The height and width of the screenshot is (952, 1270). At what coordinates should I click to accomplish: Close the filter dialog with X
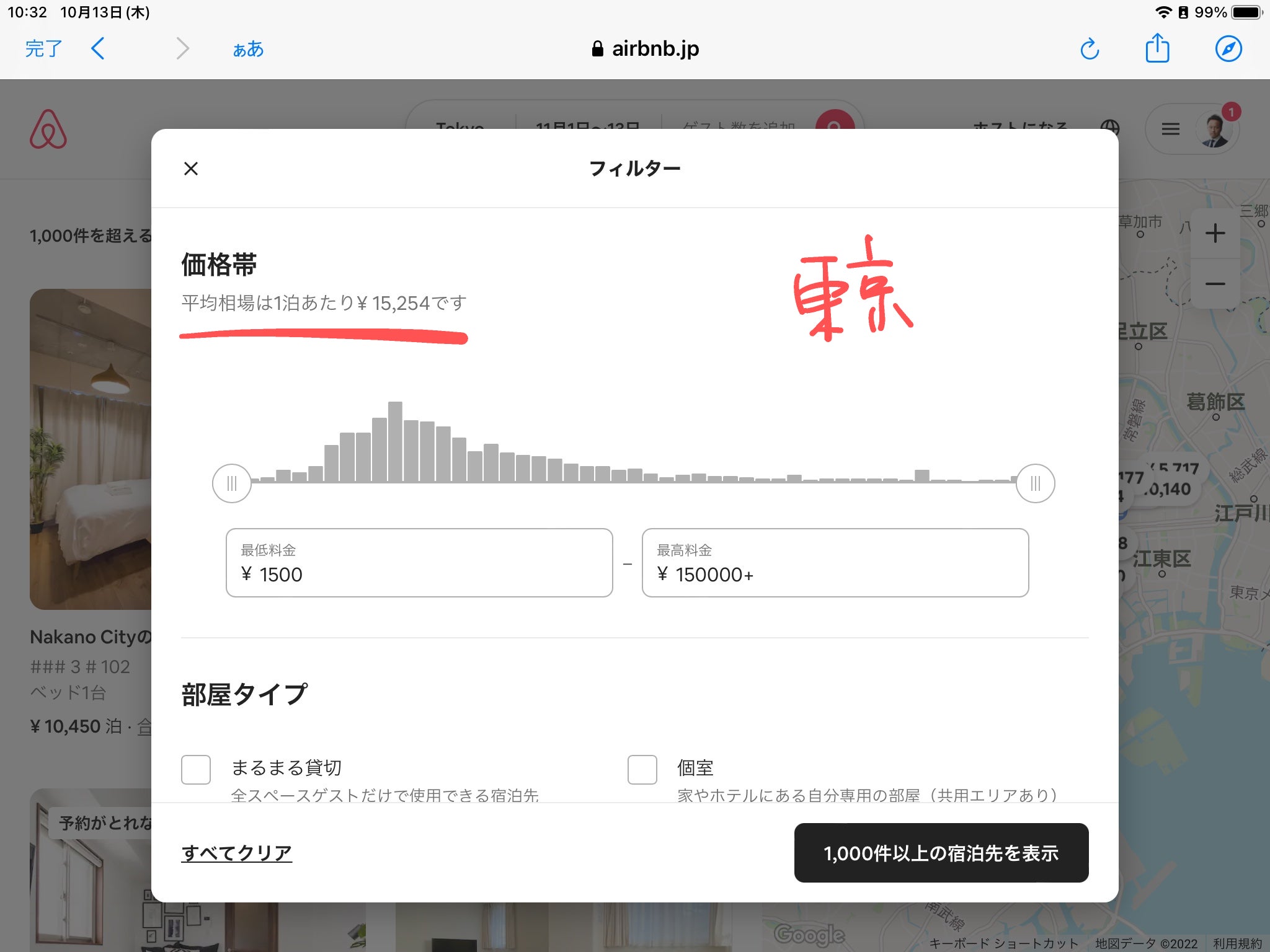[191, 169]
